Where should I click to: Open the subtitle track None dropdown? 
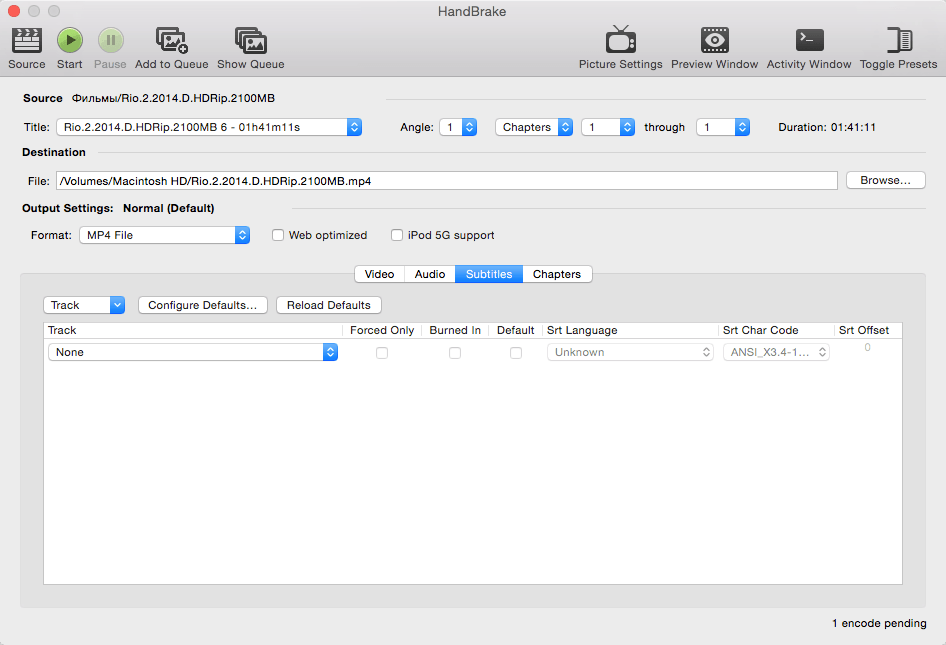[192, 352]
